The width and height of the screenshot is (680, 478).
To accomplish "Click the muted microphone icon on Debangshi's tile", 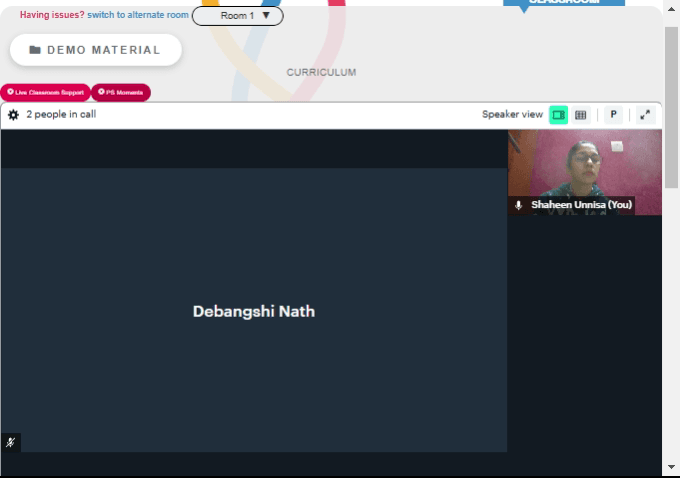I will click(x=10, y=442).
